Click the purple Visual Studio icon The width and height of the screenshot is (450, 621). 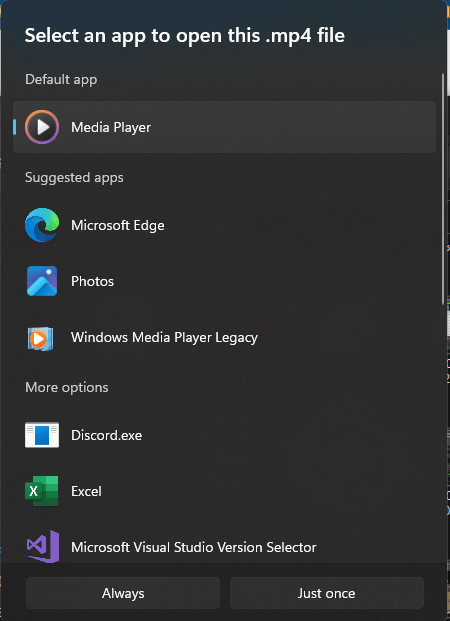coord(43,547)
